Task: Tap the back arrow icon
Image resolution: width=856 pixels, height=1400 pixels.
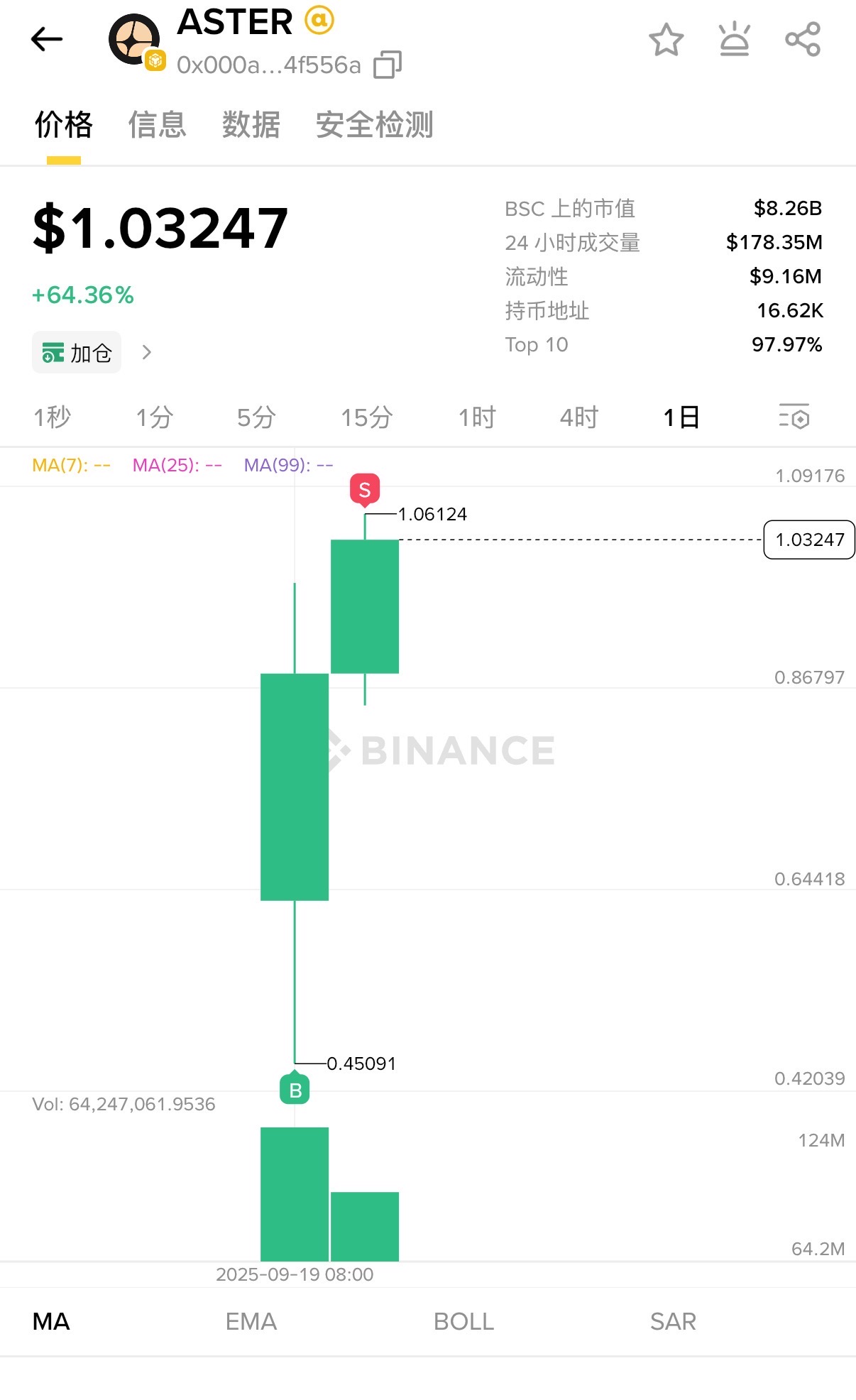Action: coord(47,39)
